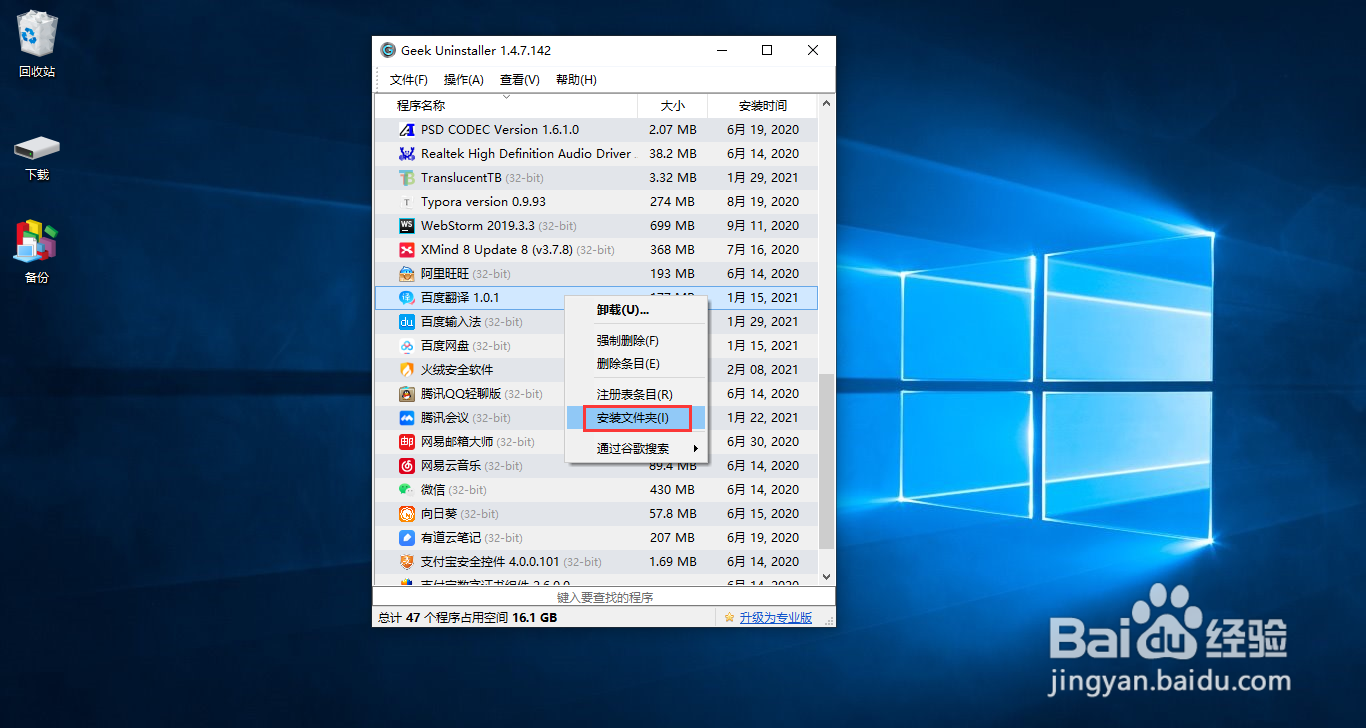Click the 腾讯会议 icon
This screenshot has height=728, width=1366.
point(406,418)
